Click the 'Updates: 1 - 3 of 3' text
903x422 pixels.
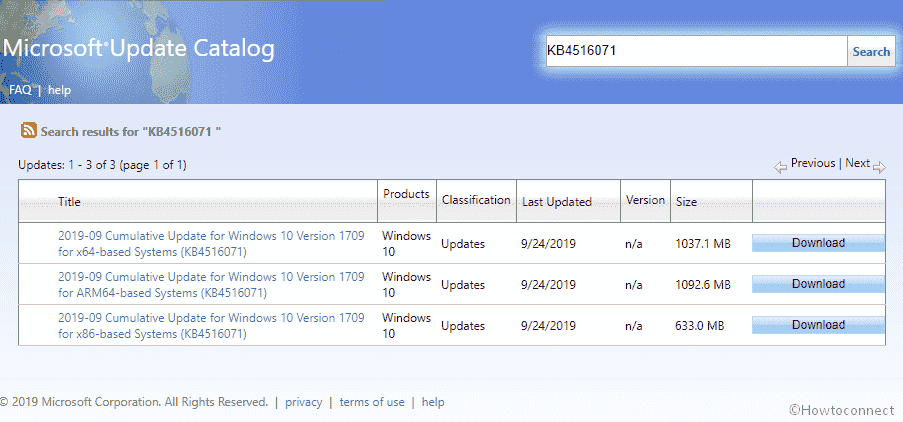pyautogui.click(x=103, y=165)
